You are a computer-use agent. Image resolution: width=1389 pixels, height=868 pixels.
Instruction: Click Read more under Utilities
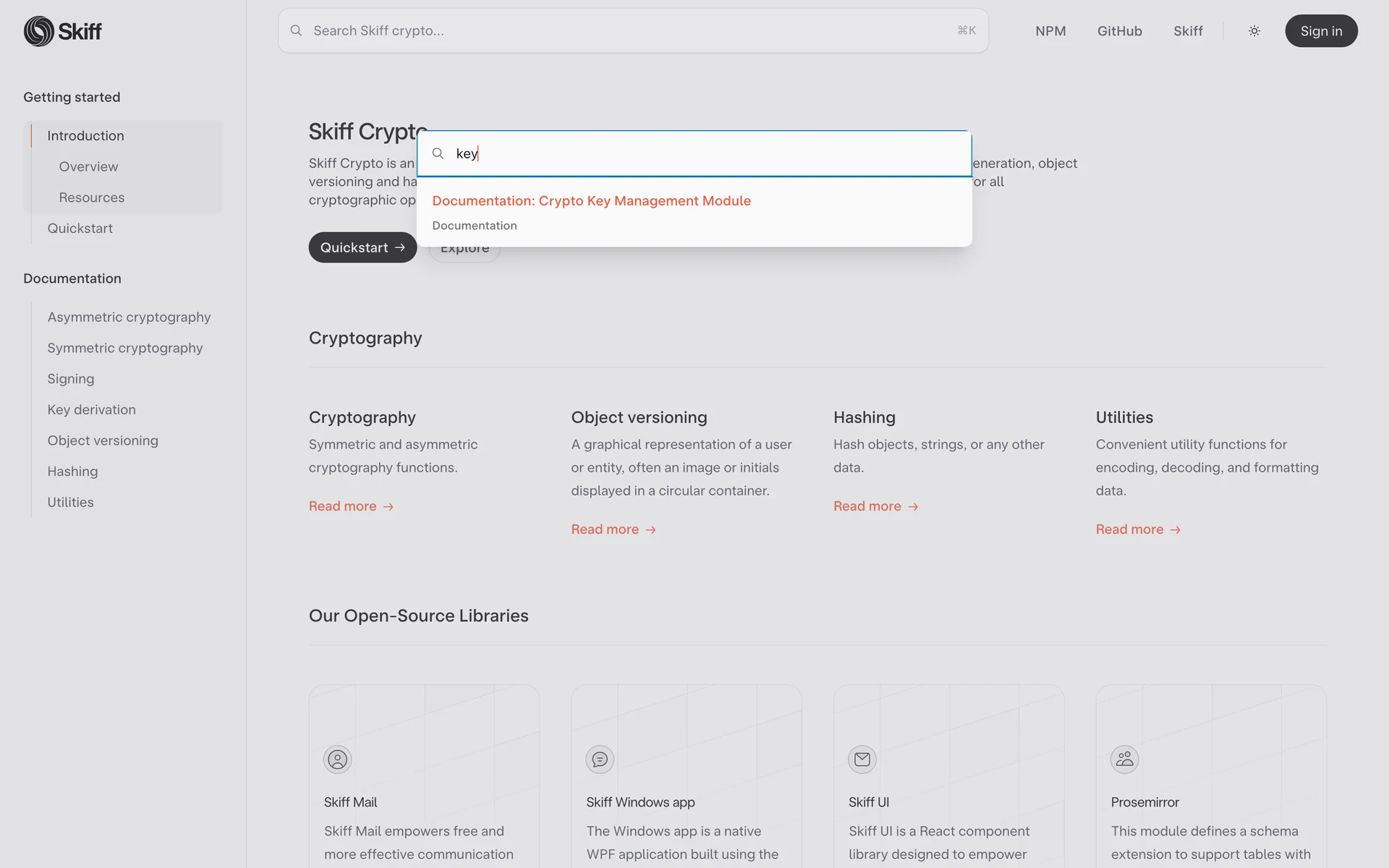pos(1137,529)
